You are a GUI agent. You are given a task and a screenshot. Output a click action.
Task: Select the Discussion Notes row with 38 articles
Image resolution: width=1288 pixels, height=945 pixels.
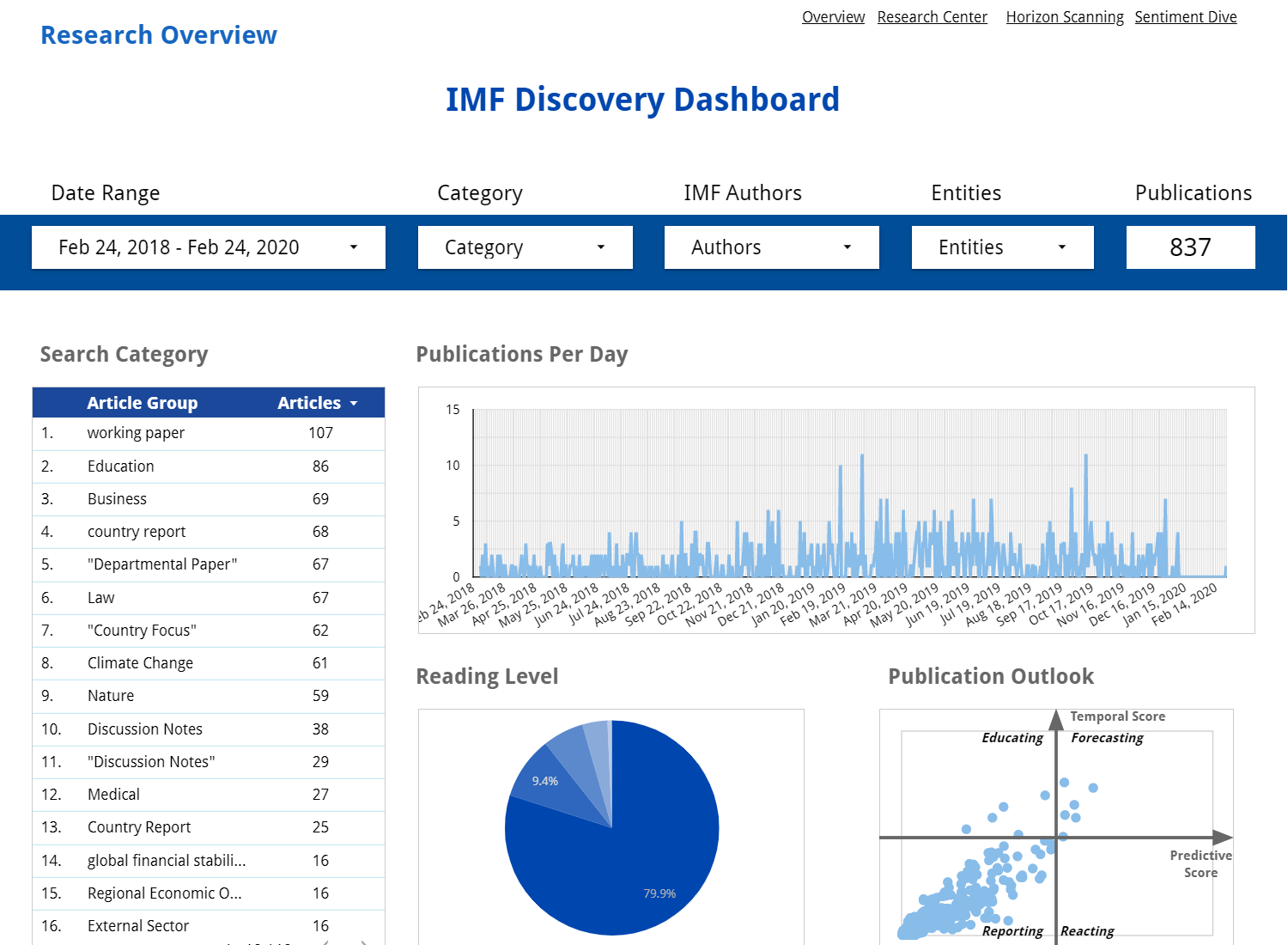coord(209,729)
